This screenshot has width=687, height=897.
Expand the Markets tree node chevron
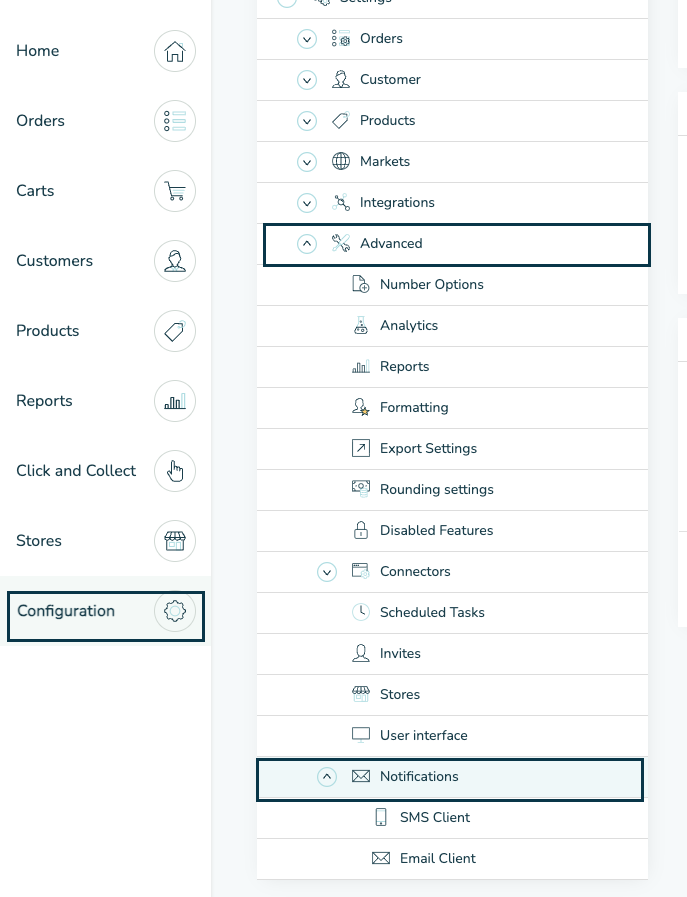(x=307, y=162)
